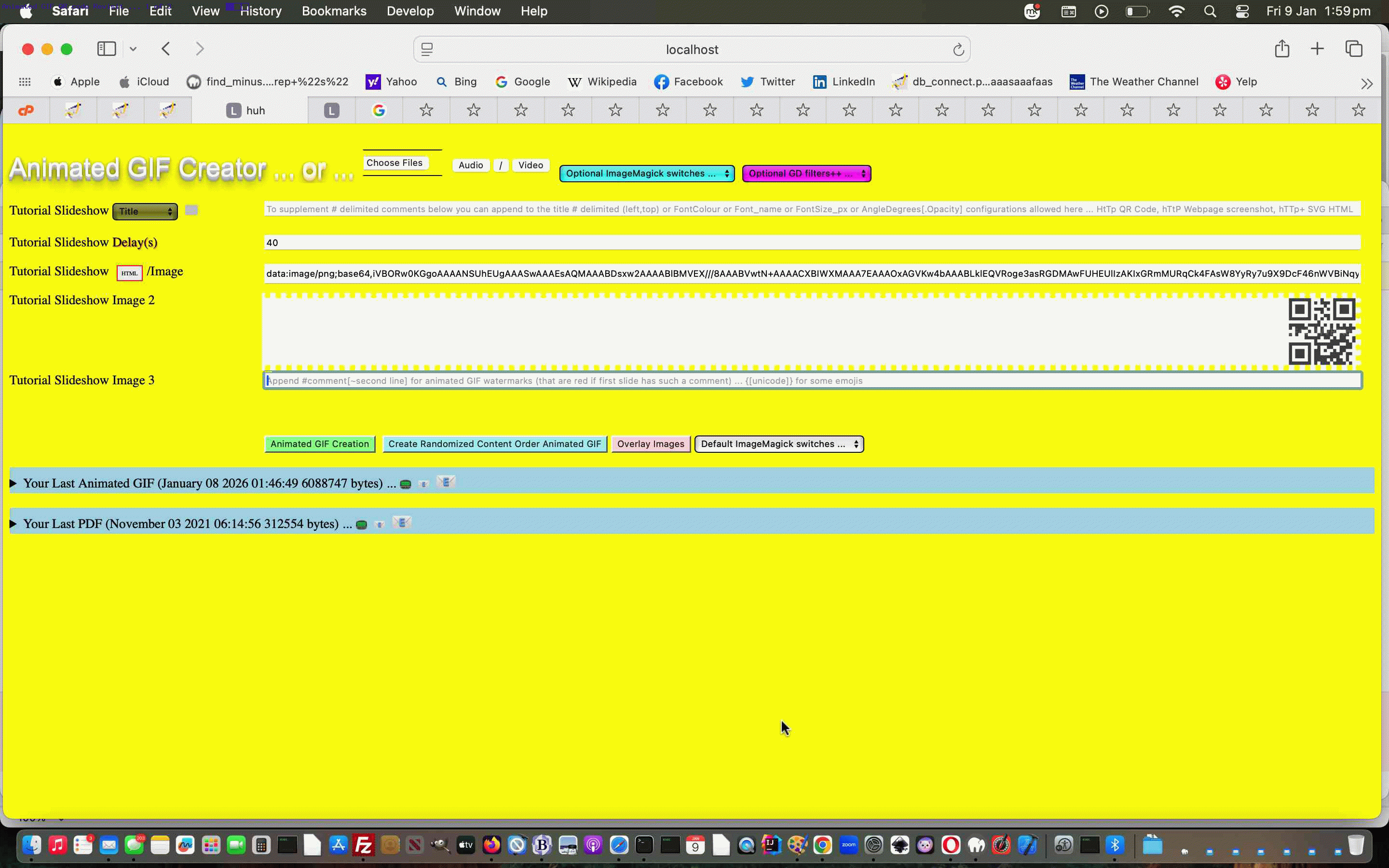Open Safari share icon
The width and height of the screenshot is (1389, 868).
[x=1281, y=49]
